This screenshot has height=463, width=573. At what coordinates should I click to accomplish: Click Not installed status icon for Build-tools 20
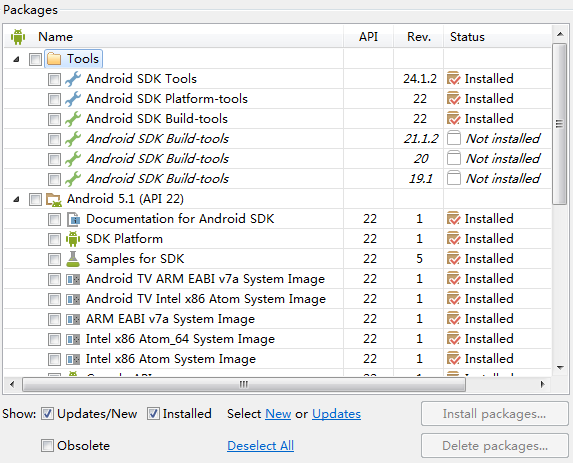(x=454, y=159)
